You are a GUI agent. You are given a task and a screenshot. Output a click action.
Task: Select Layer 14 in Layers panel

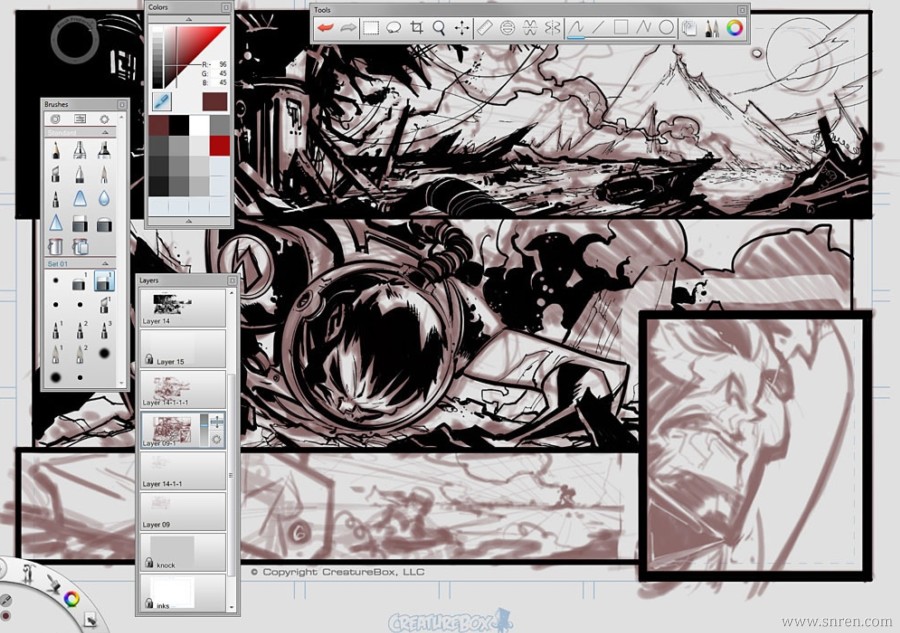tap(183, 308)
